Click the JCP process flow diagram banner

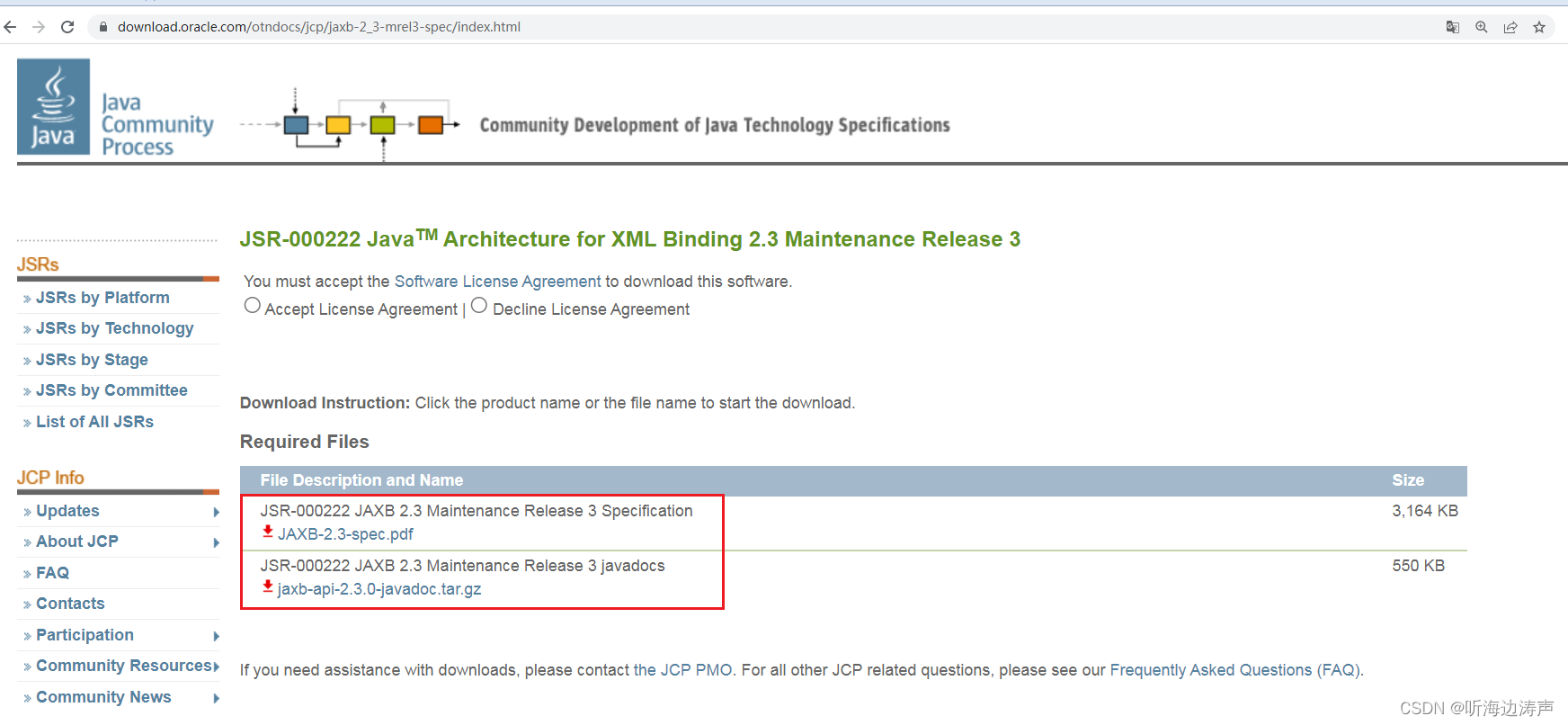(351, 124)
